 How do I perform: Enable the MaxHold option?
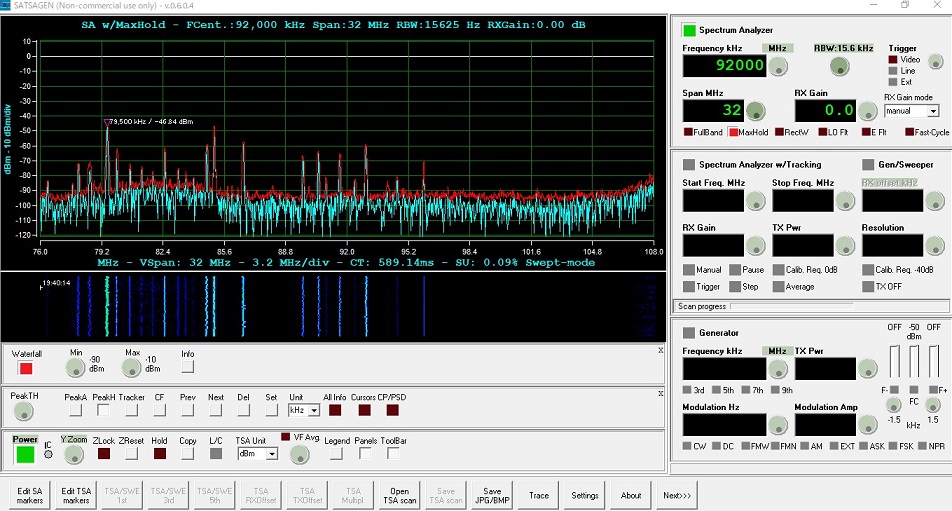[x=733, y=132]
